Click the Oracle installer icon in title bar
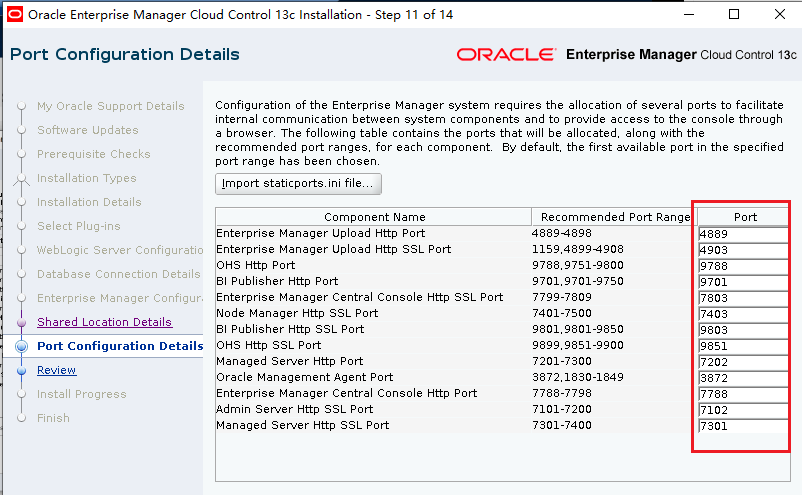The height and width of the screenshot is (495, 802). (15, 14)
